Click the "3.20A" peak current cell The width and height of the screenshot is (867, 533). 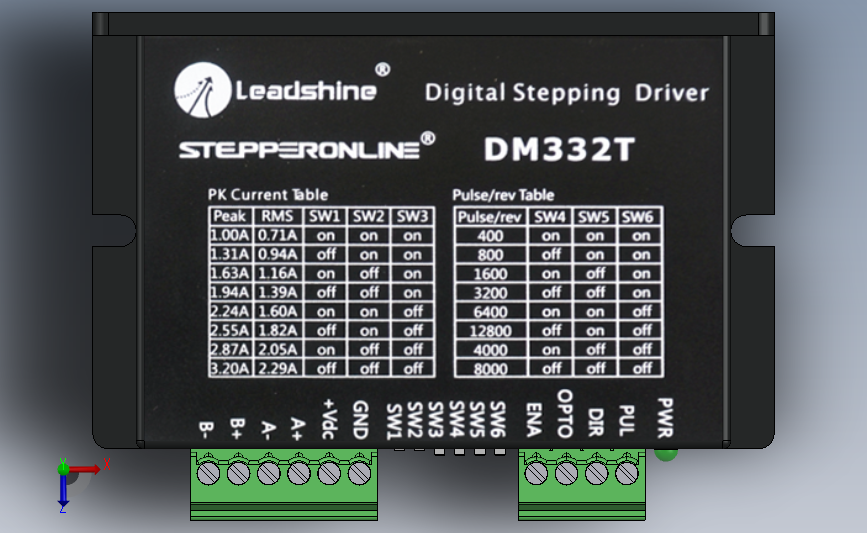[x=230, y=368]
